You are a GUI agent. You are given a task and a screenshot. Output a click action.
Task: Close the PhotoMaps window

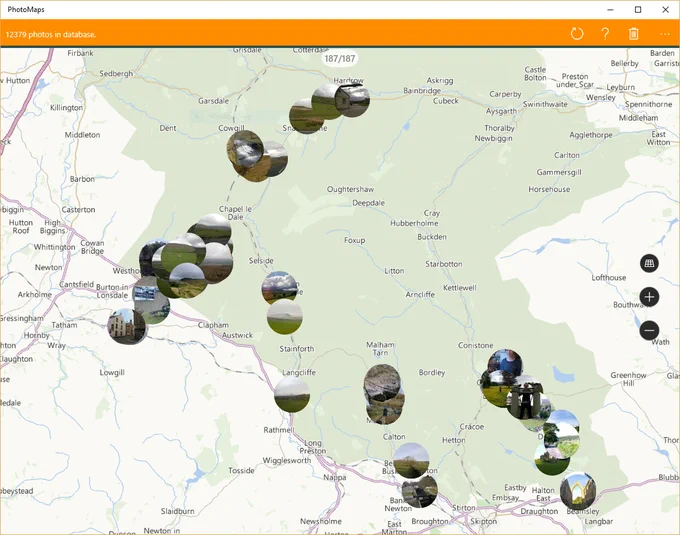point(666,10)
